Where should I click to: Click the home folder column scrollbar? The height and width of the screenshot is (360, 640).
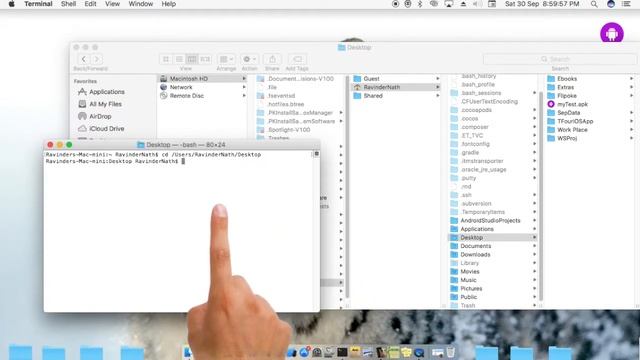(x=541, y=196)
